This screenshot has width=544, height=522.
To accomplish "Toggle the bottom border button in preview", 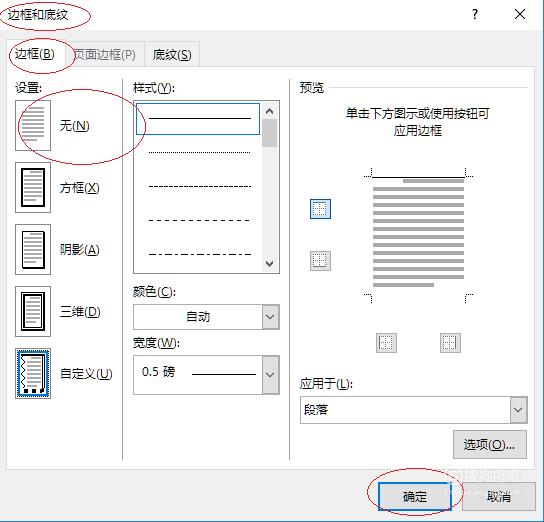I will 320,260.
